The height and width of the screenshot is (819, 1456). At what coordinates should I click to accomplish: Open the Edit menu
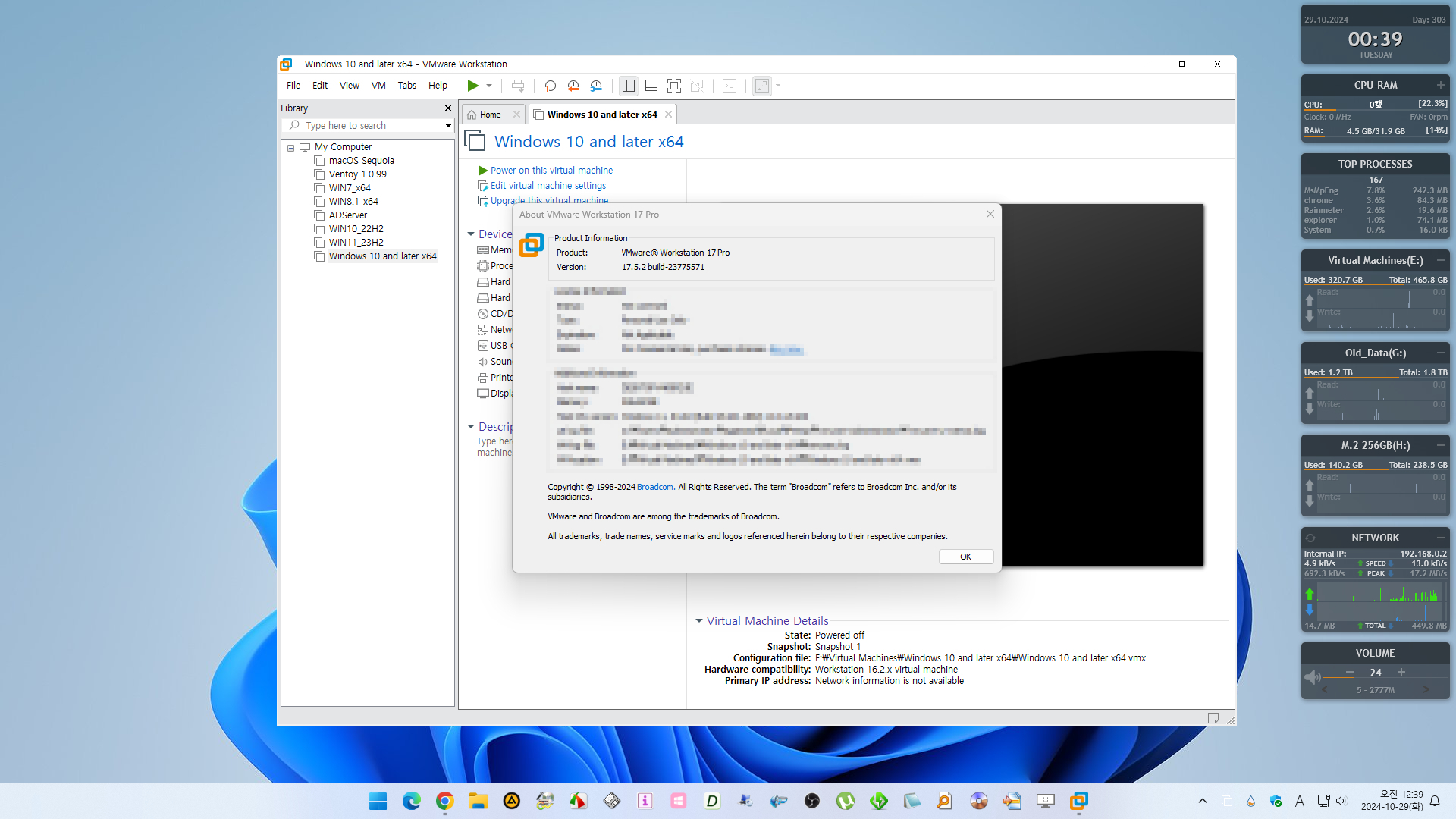click(x=320, y=86)
